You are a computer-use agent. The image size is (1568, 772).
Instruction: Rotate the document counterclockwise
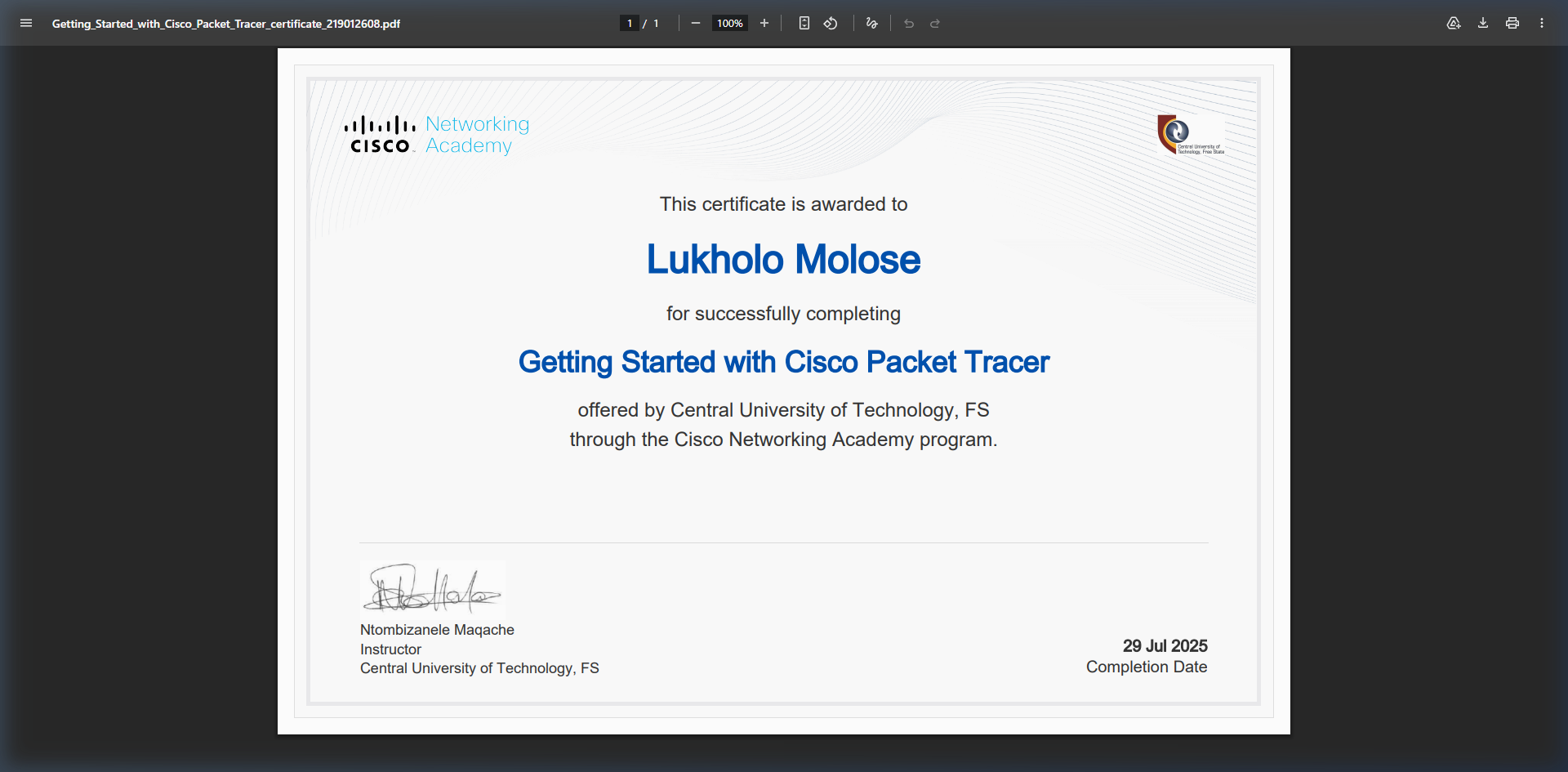coord(831,23)
